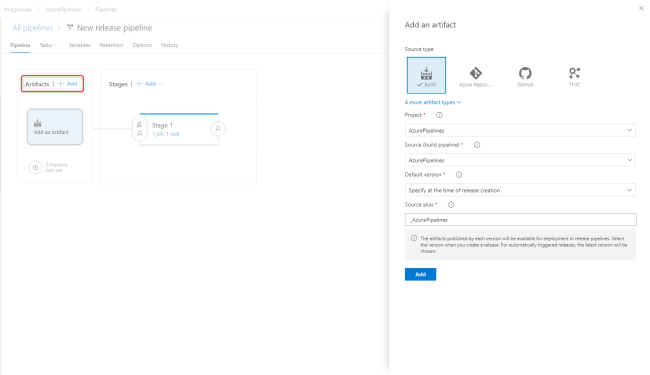Switch to the Retention tab

tap(111, 45)
